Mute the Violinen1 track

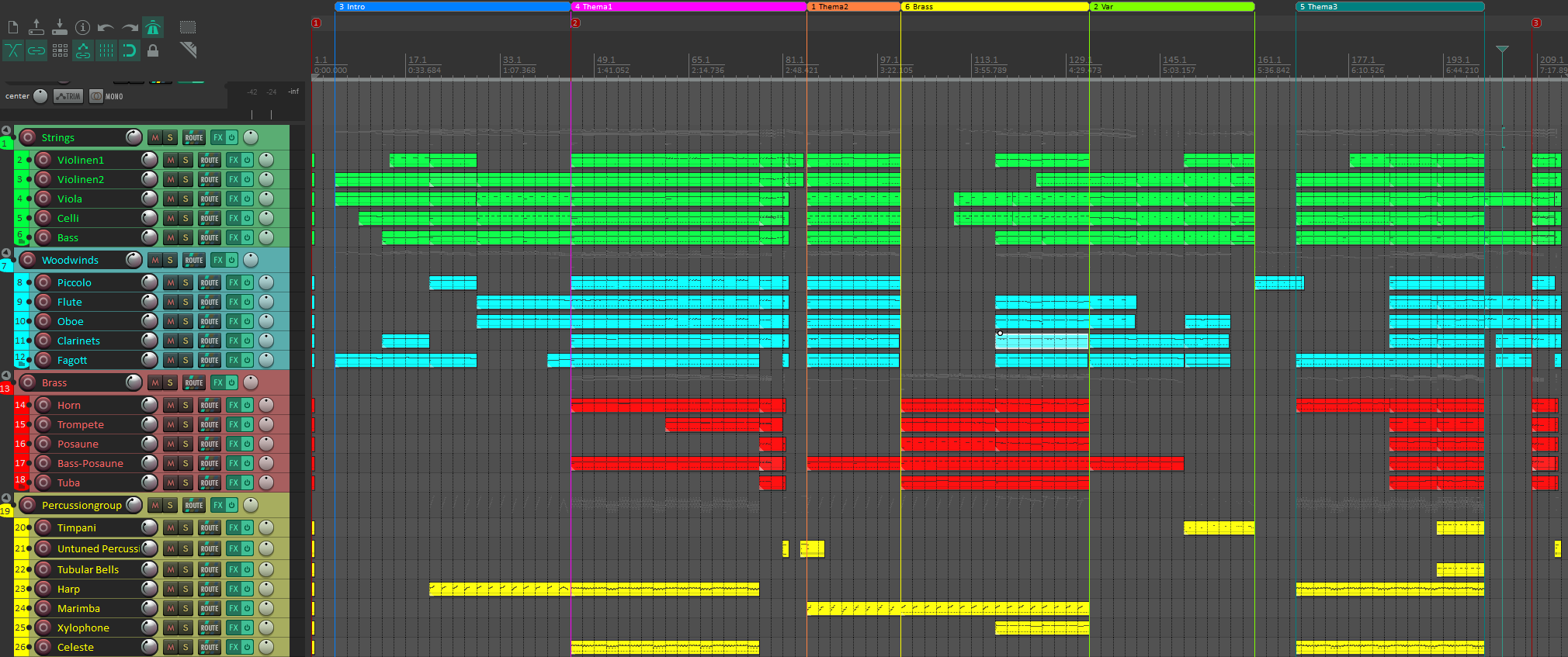pyautogui.click(x=171, y=160)
